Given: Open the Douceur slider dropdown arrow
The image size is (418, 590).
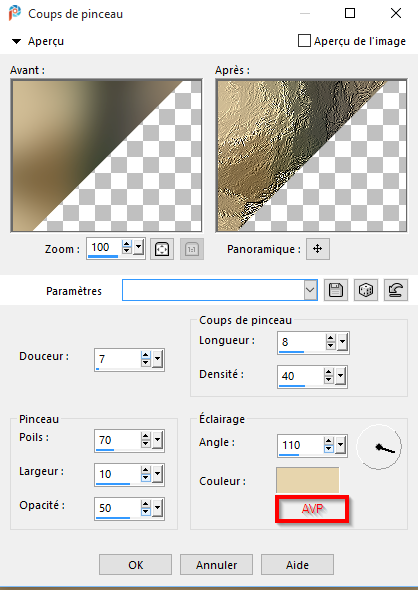Looking at the screenshot, I should tap(158, 359).
